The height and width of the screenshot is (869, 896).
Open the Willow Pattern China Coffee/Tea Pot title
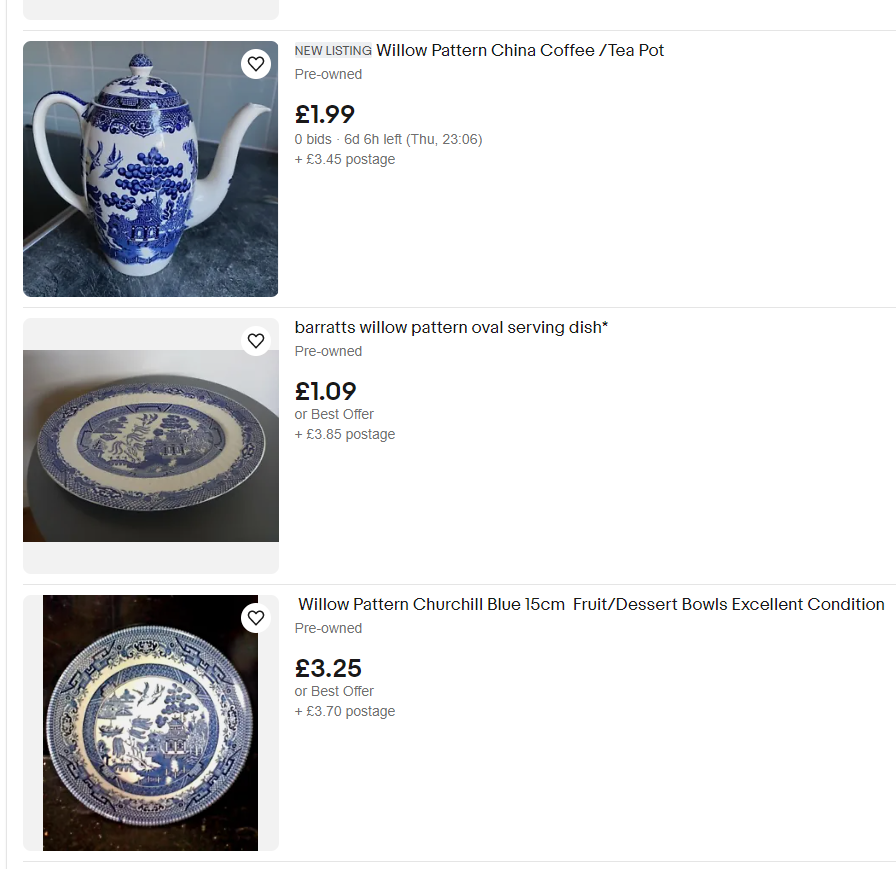tap(520, 50)
